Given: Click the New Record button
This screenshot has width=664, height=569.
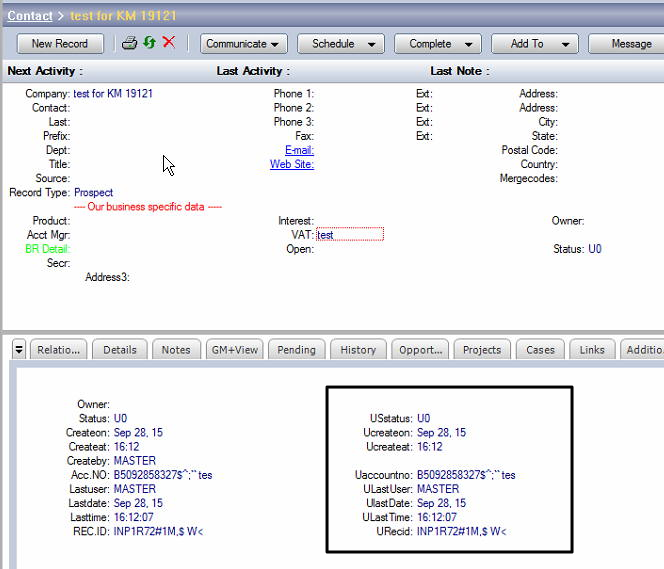Looking at the screenshot, I should [x=60, y=44].
